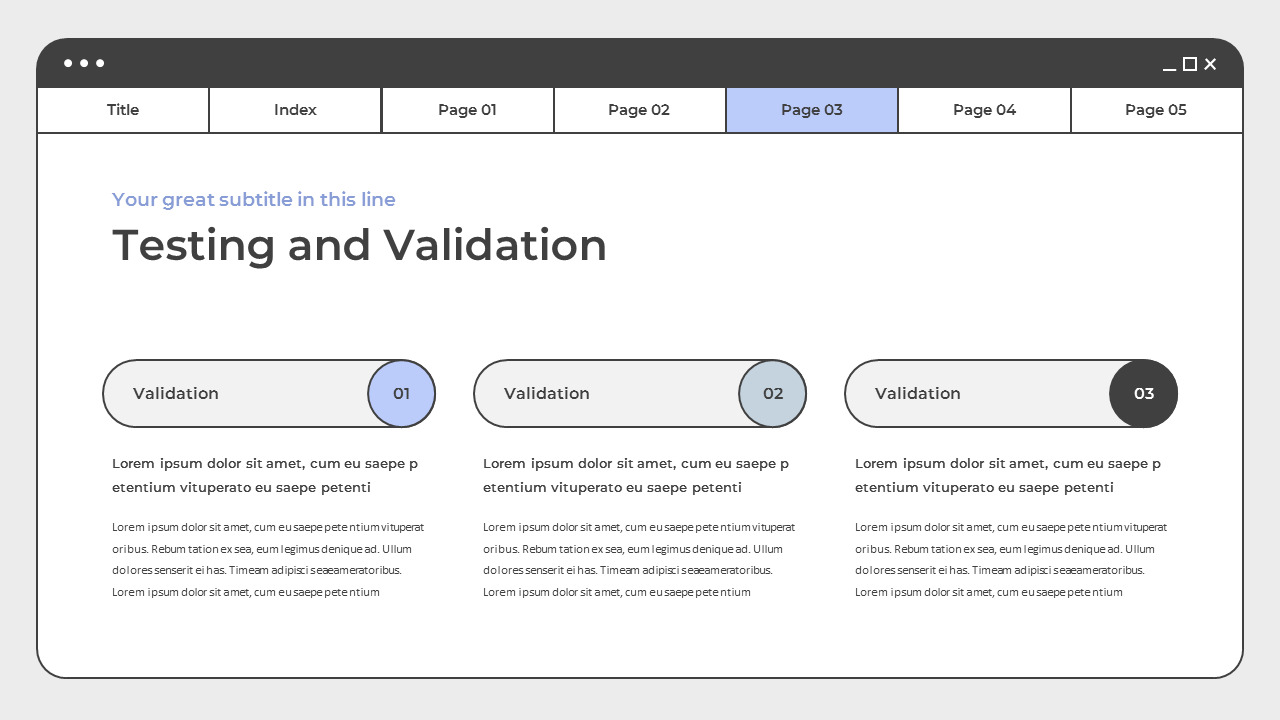The width and height of the screenshot is (1280, 720).
Task: Switch to the Title tab
Action: point(122,110)
